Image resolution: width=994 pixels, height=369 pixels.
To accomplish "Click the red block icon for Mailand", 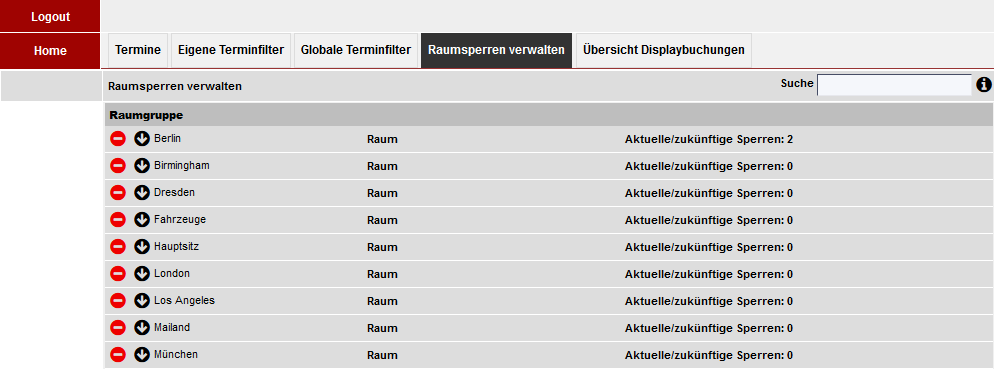I will (118, 328).
